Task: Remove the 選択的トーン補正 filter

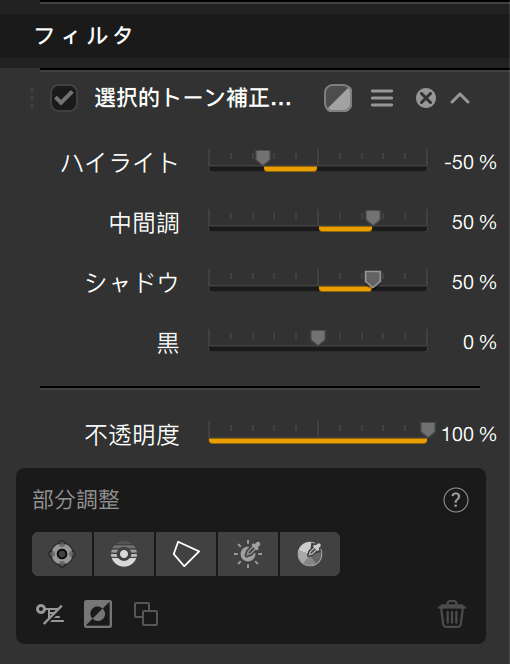Action: click(426, 98)
